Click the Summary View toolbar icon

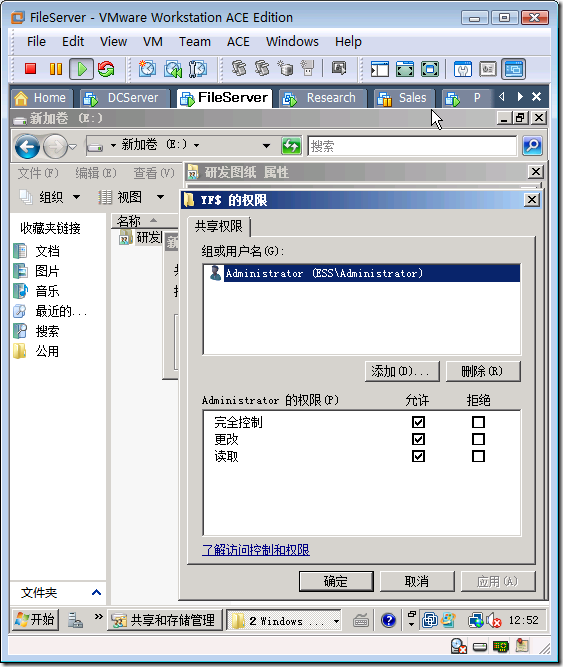coord(463,69)
